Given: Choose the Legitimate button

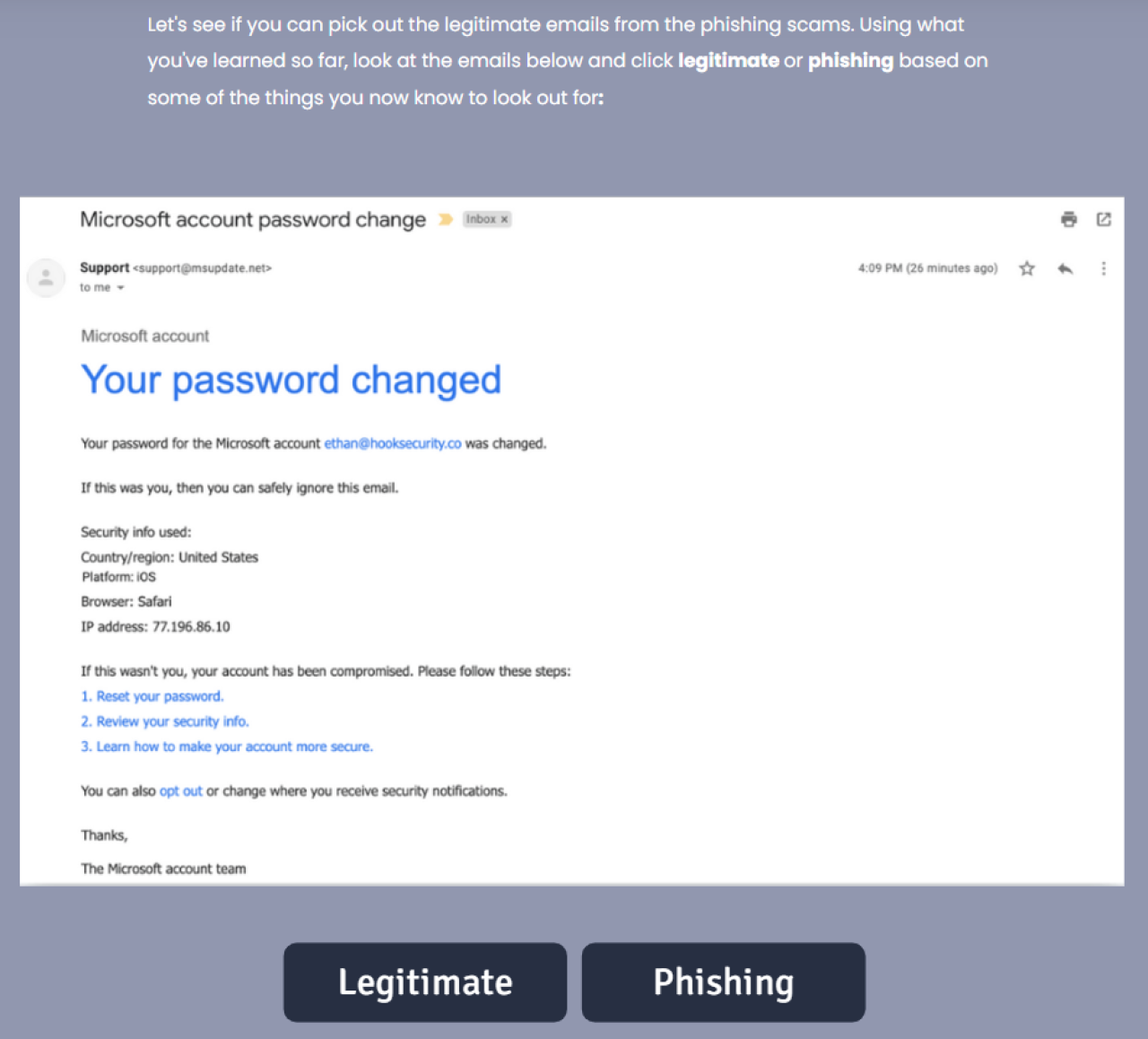Looking at the screenshot, I should (425, 982).
